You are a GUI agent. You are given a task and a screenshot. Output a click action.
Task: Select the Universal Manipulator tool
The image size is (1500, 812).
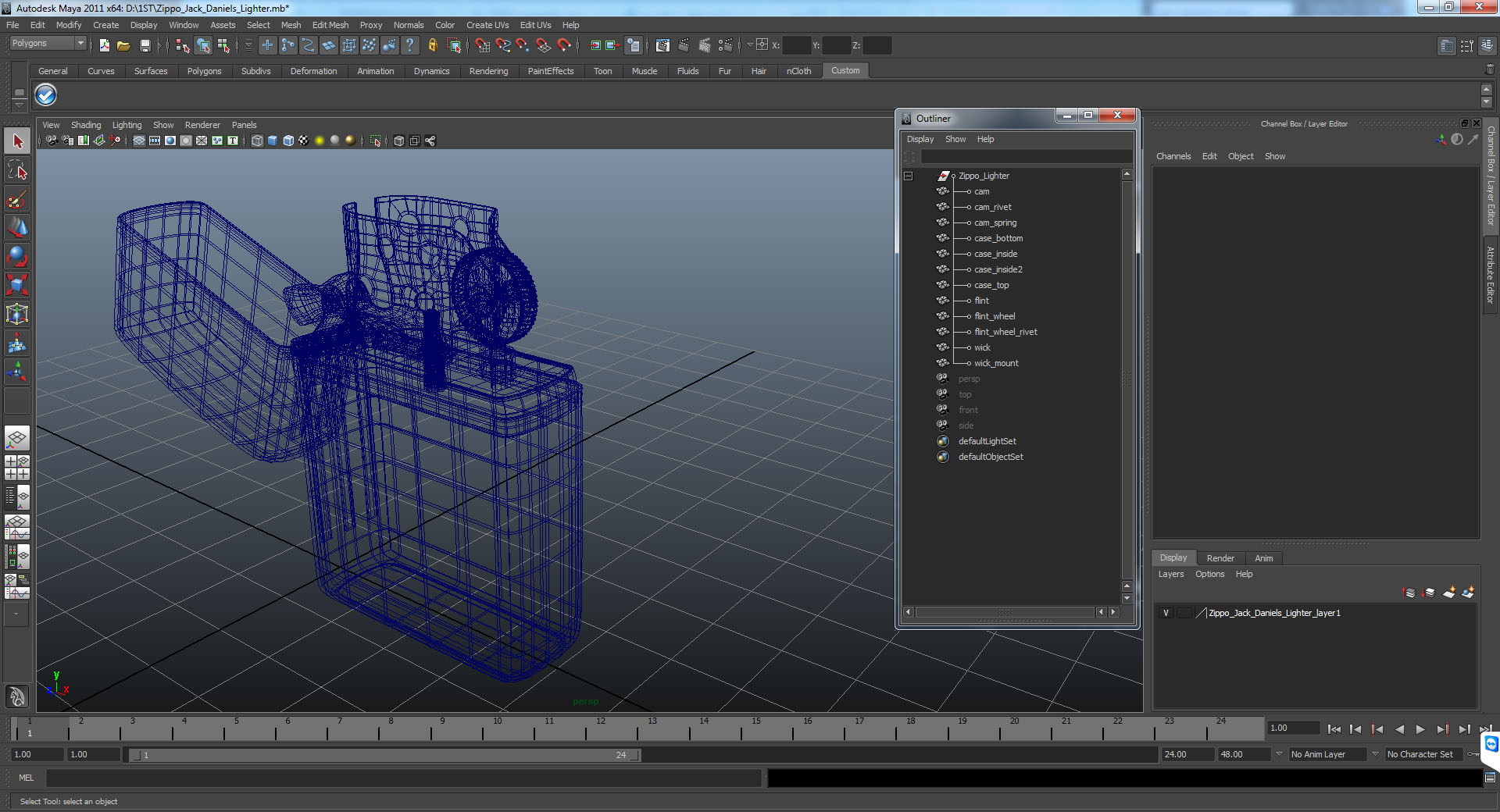[17, 314]
